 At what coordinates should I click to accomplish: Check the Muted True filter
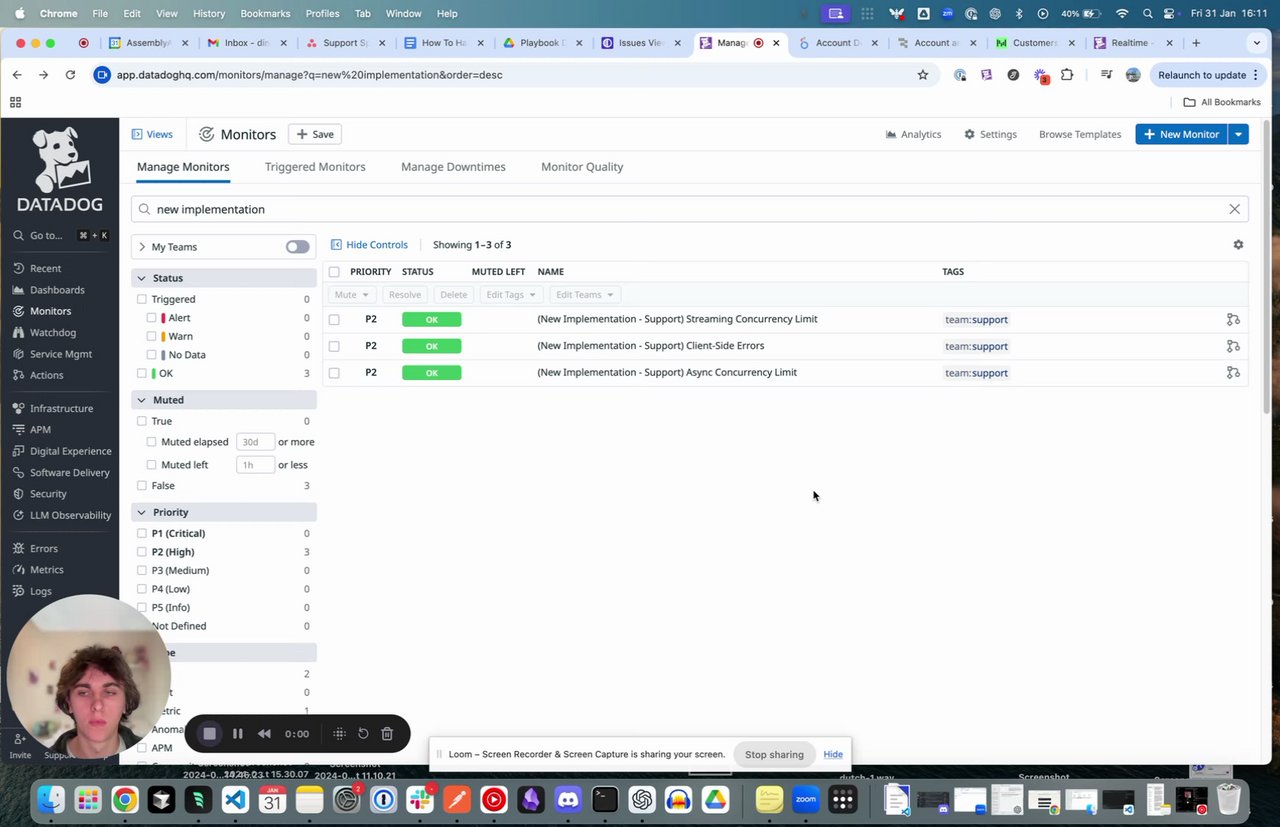tap(142, 421)
